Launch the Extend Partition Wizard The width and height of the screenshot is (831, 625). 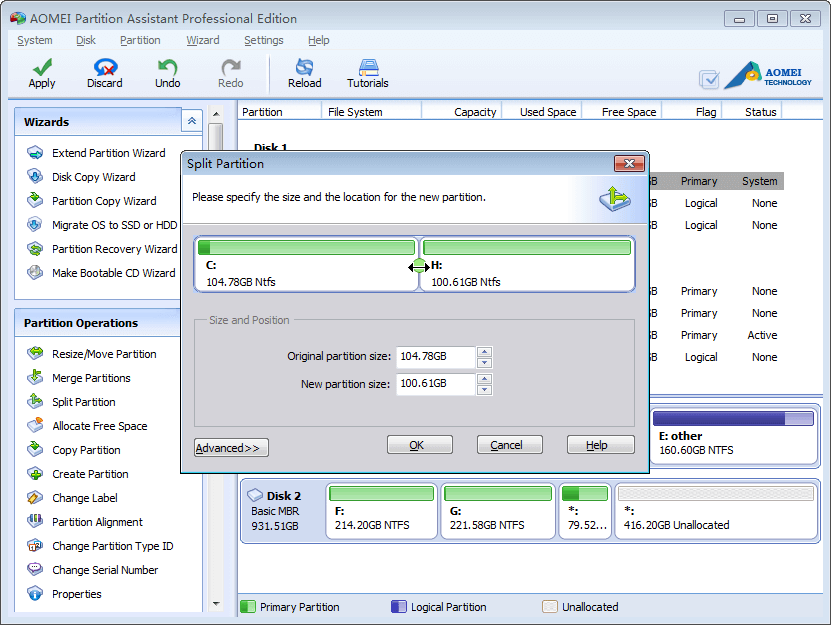(96, 153)
